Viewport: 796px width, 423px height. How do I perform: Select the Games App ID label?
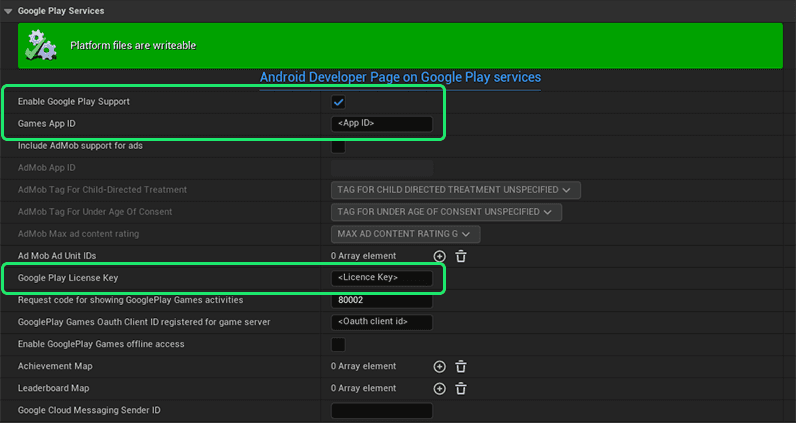47,123
